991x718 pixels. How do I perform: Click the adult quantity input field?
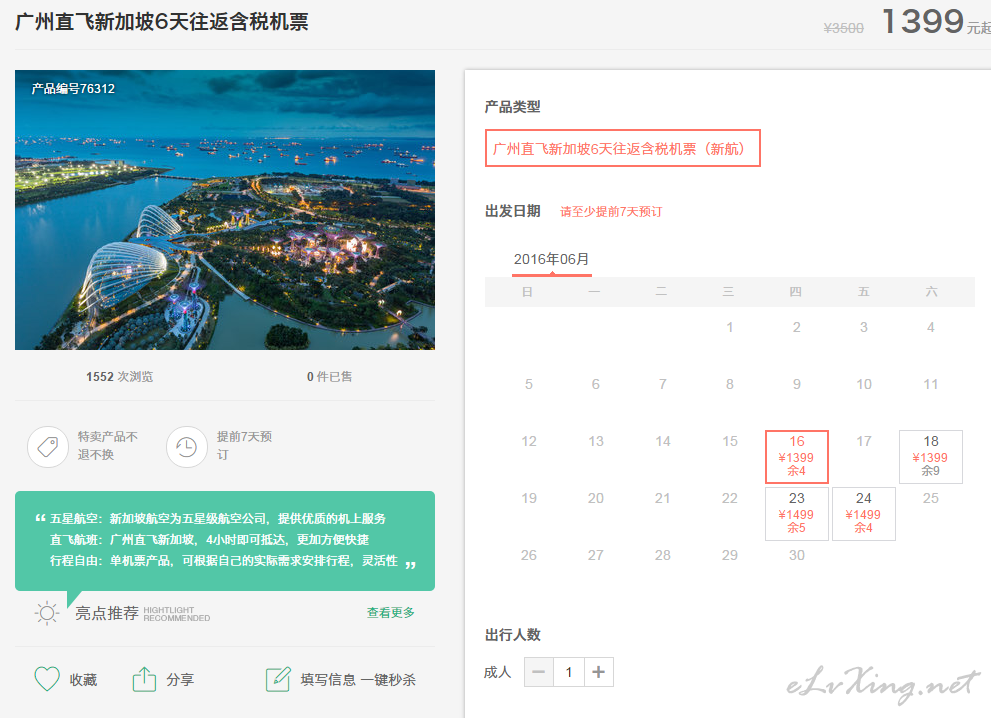pyautogui.click(x=569, y=672)
